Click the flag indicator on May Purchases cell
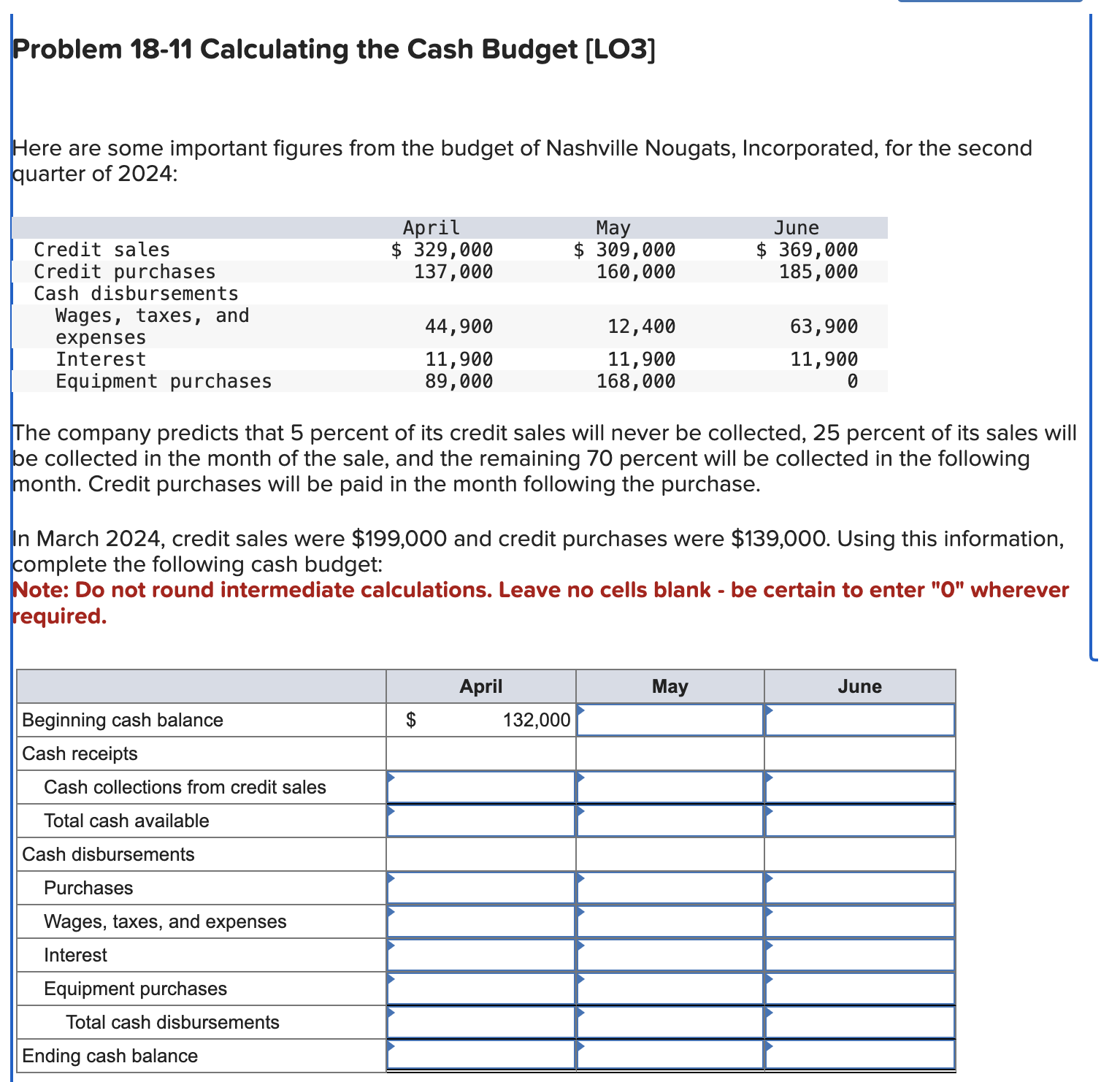 click(579, 878)
